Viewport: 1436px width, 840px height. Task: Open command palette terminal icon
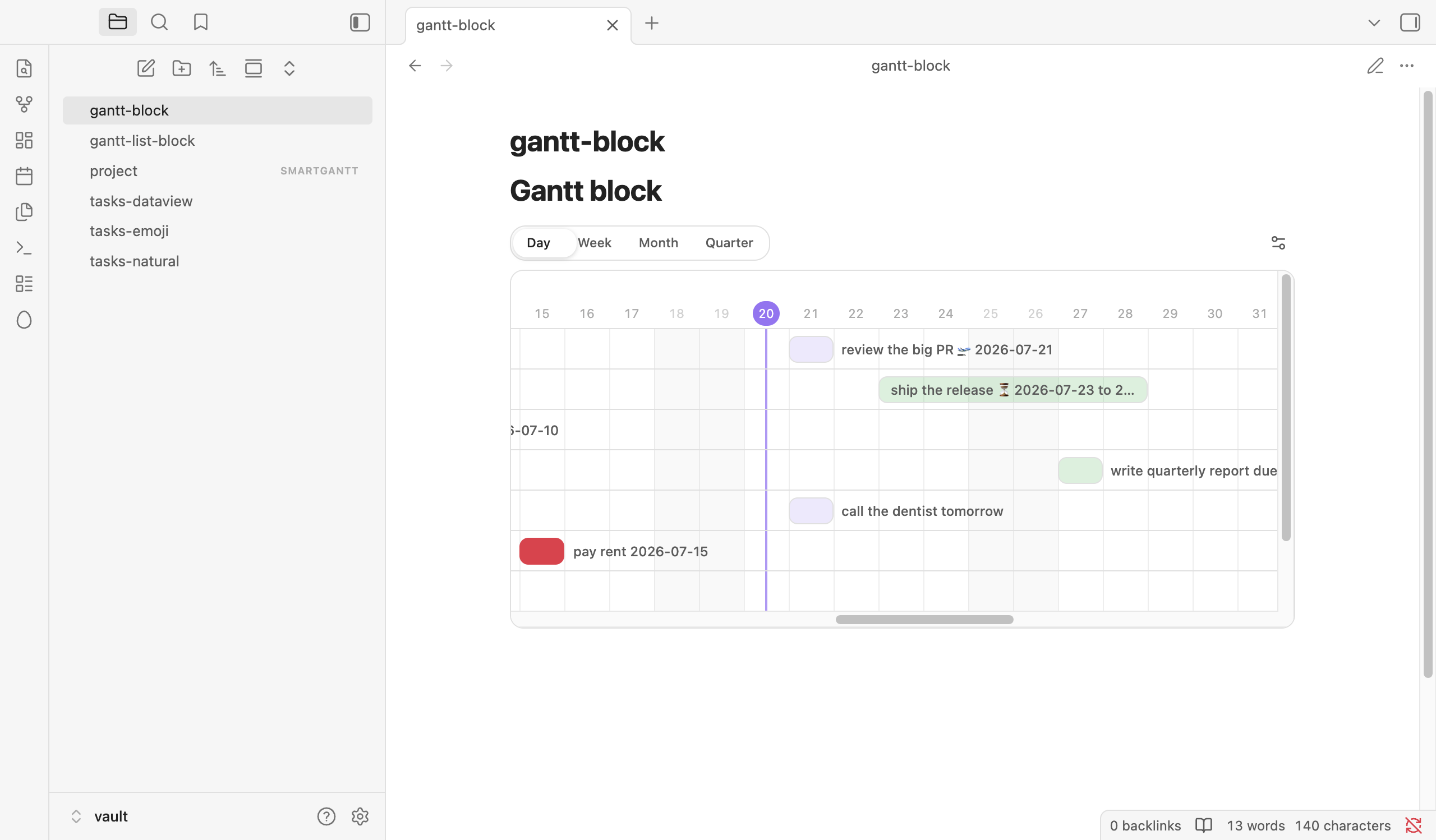tap(24, 248)
